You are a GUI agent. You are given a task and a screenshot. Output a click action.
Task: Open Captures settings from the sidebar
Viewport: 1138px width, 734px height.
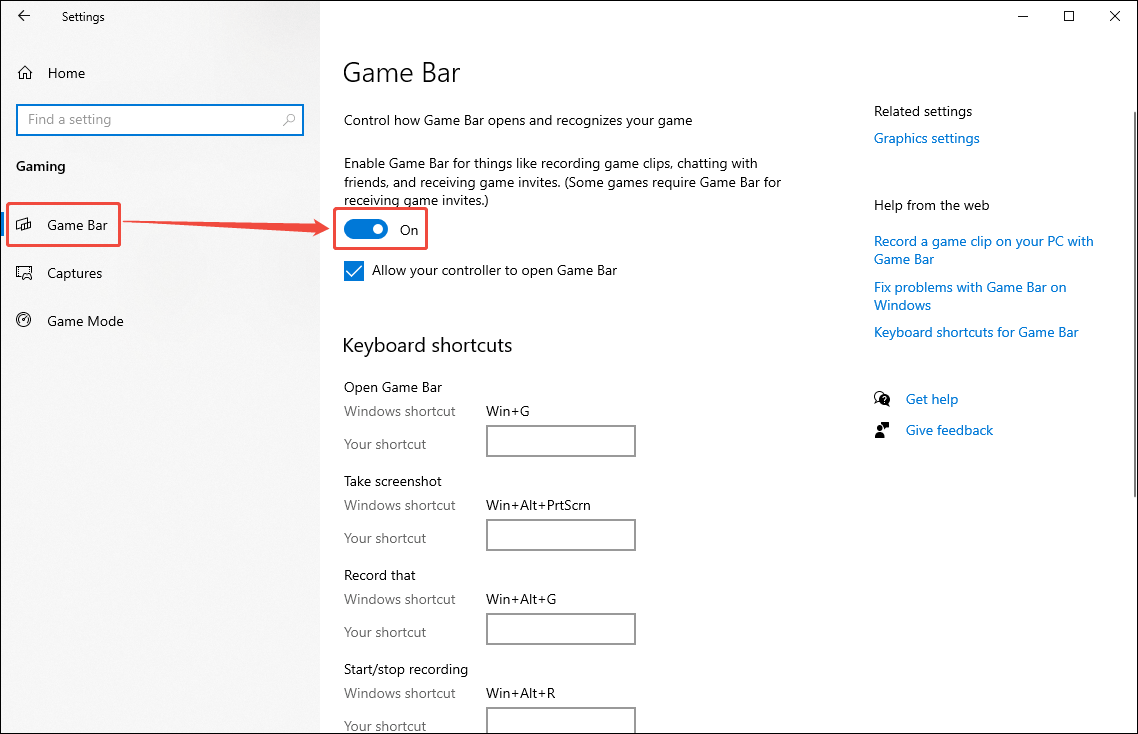coord(75,273)
